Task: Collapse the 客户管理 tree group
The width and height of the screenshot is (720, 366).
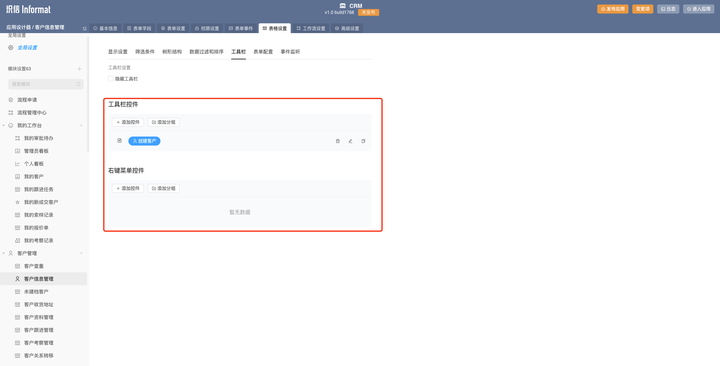Action: click(x=4, y=253)
